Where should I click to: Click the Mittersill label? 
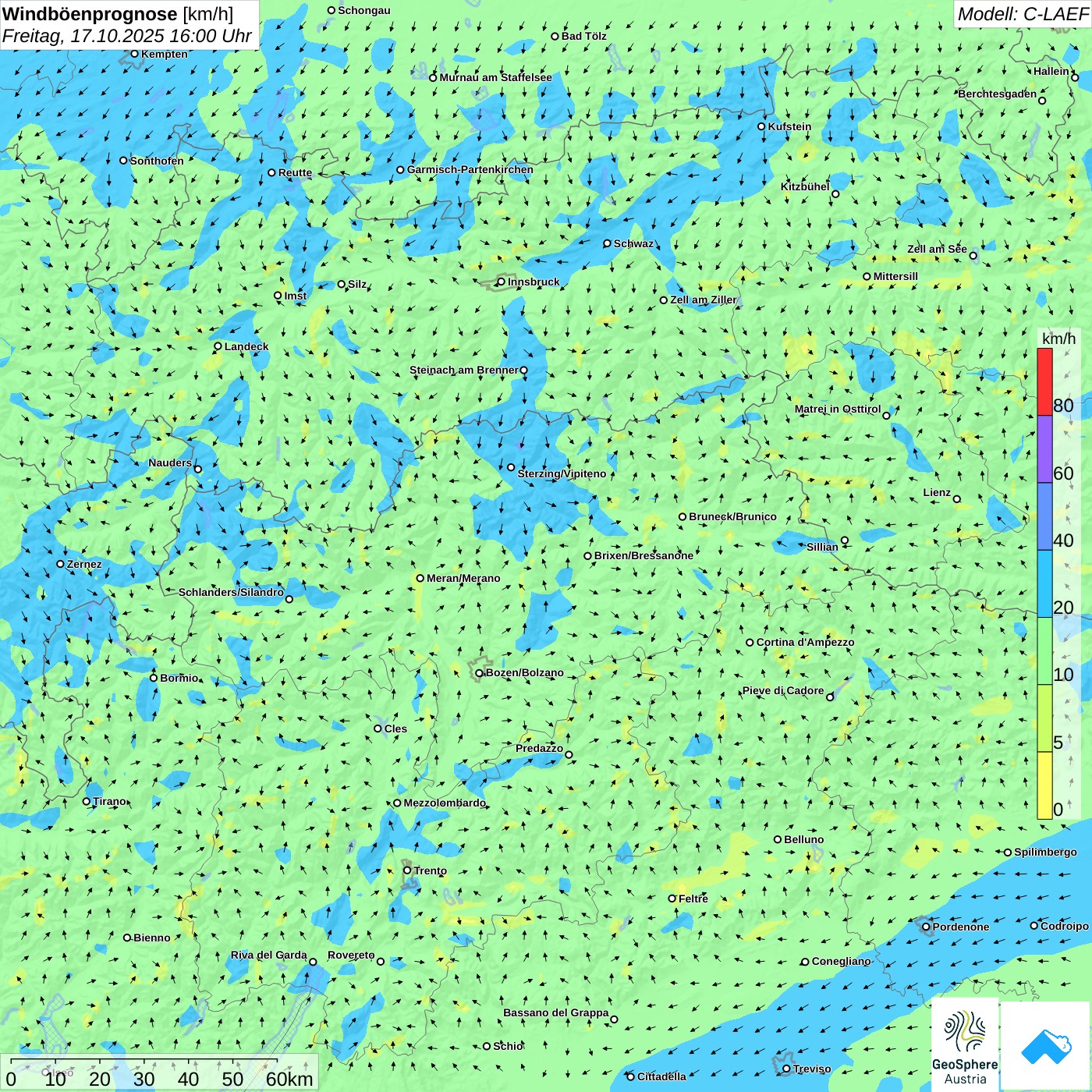point(895,276)
